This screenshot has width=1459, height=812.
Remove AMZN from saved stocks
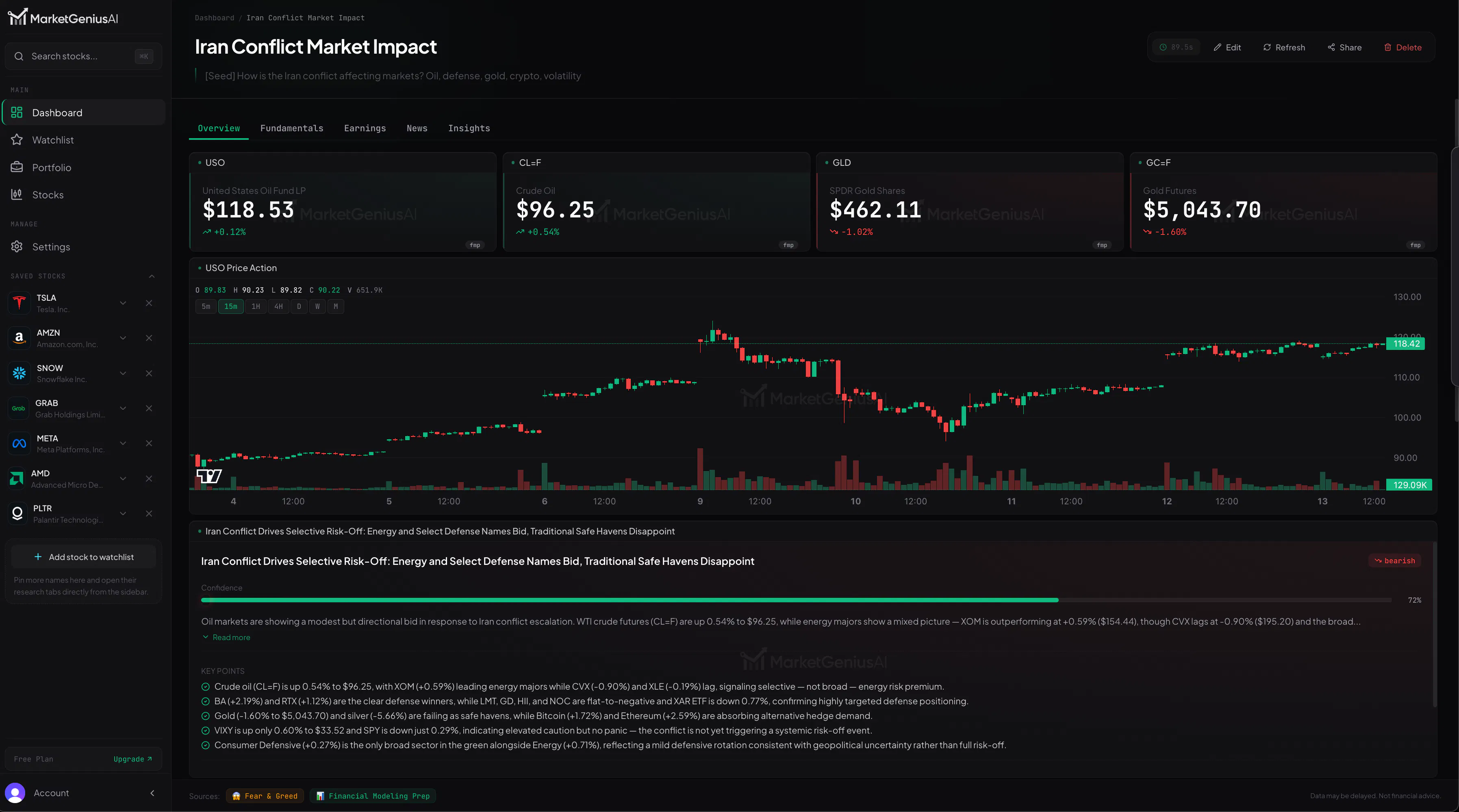tap(149, 338)
